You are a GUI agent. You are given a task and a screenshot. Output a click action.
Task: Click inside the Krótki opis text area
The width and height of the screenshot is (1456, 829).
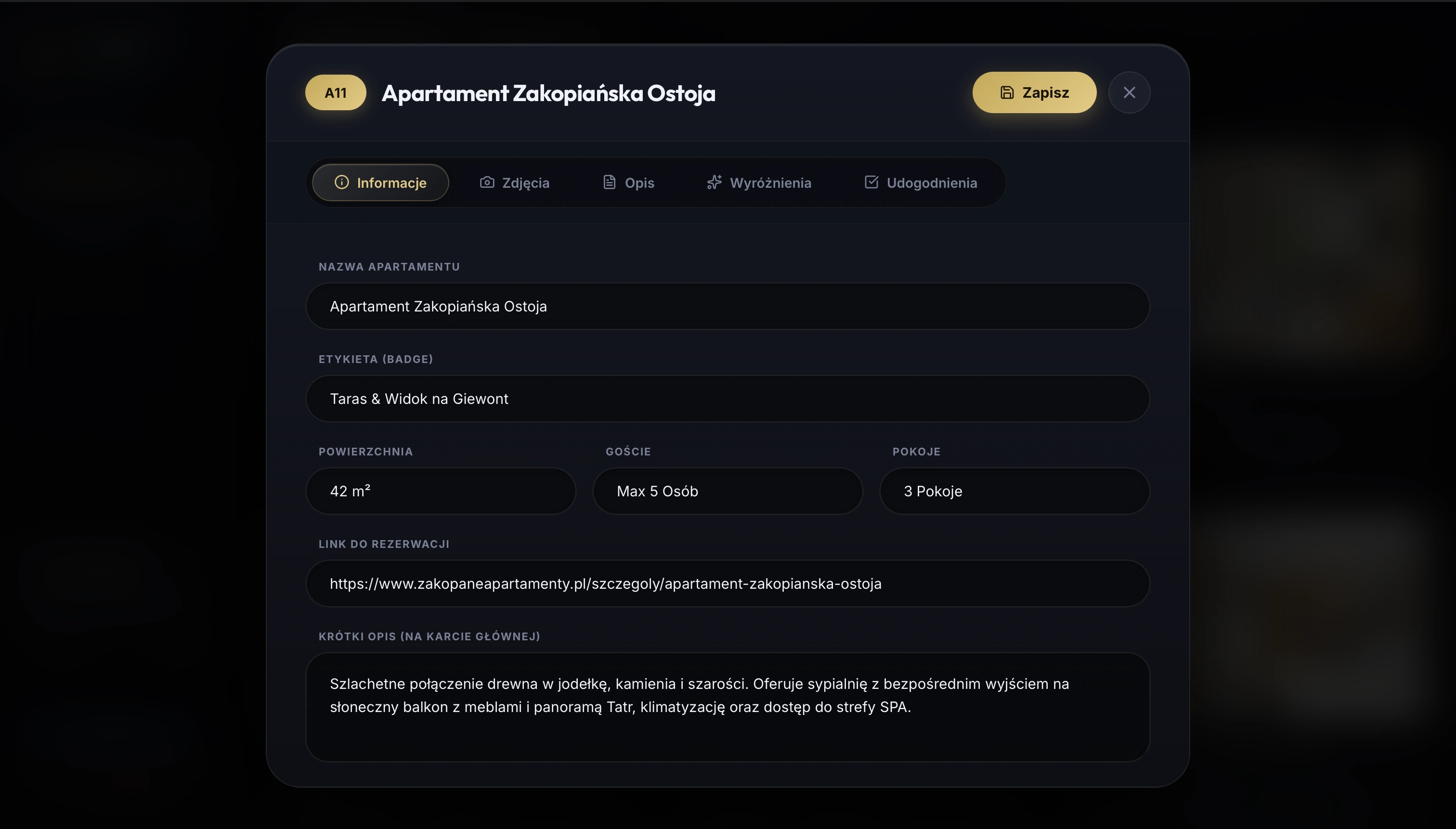(728, 707)
